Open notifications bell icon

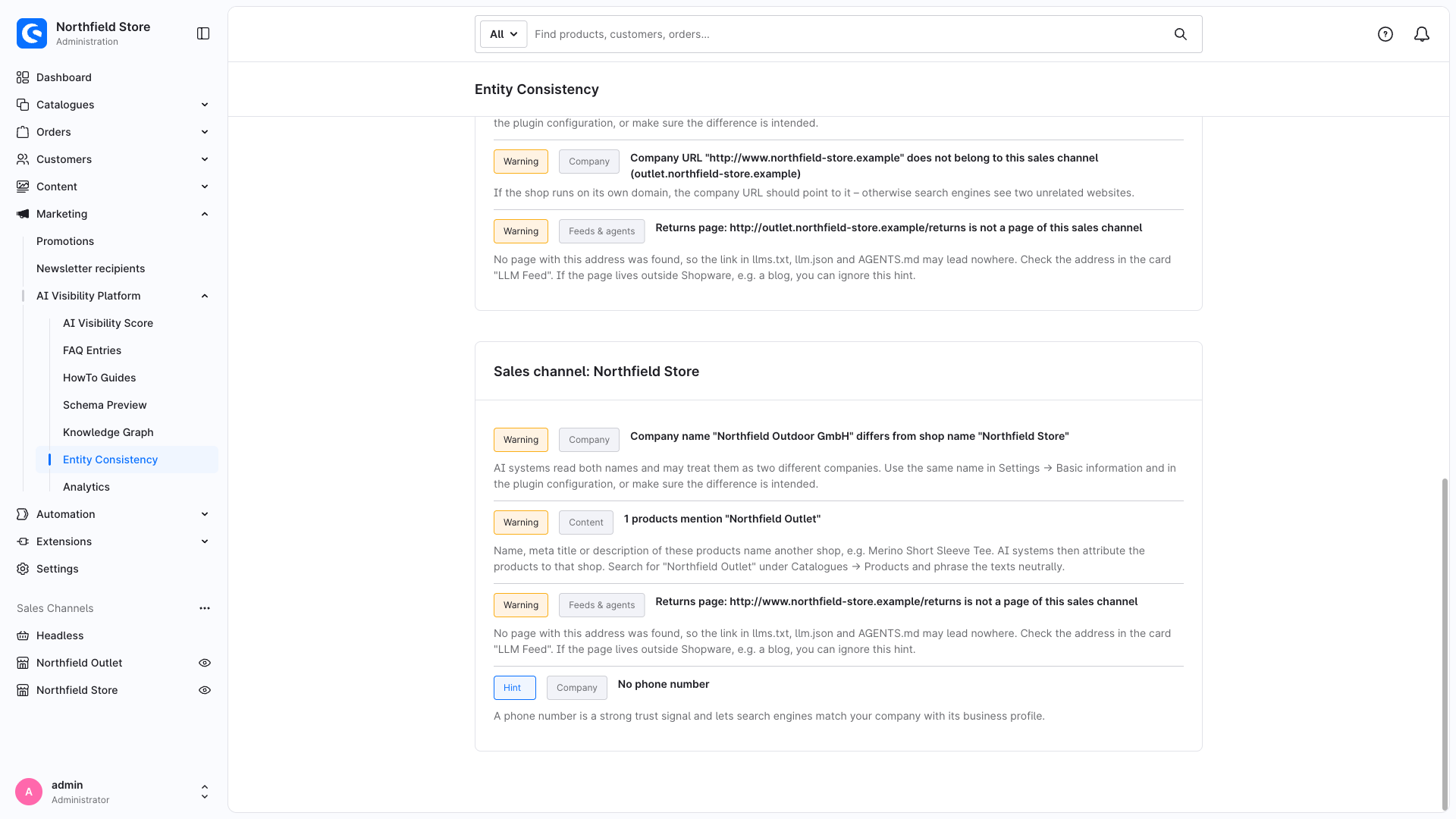point(1422,34)
